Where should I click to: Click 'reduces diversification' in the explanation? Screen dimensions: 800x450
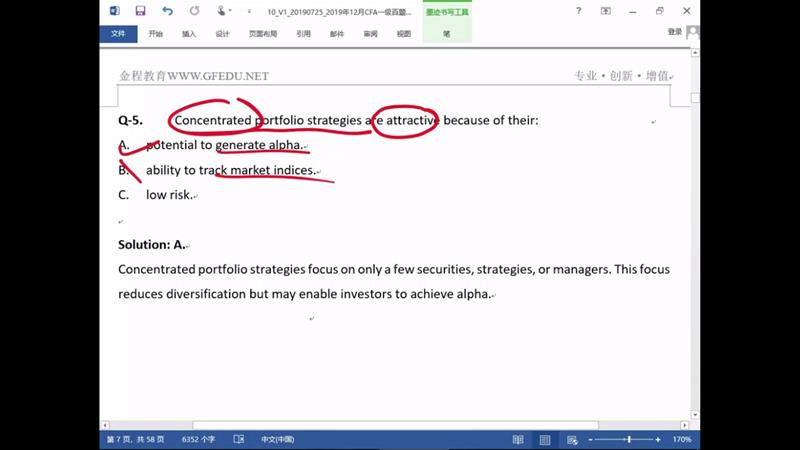coord(182,294)
